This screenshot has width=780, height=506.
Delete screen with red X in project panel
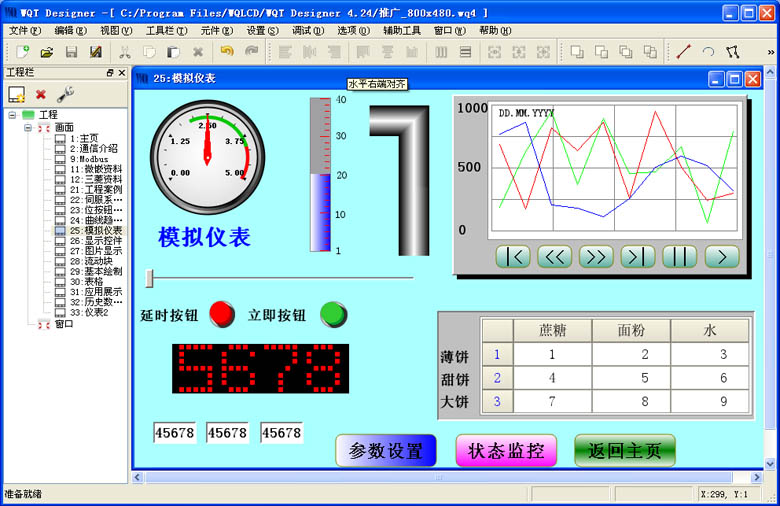pyautogui.click(x=41, y=94)
